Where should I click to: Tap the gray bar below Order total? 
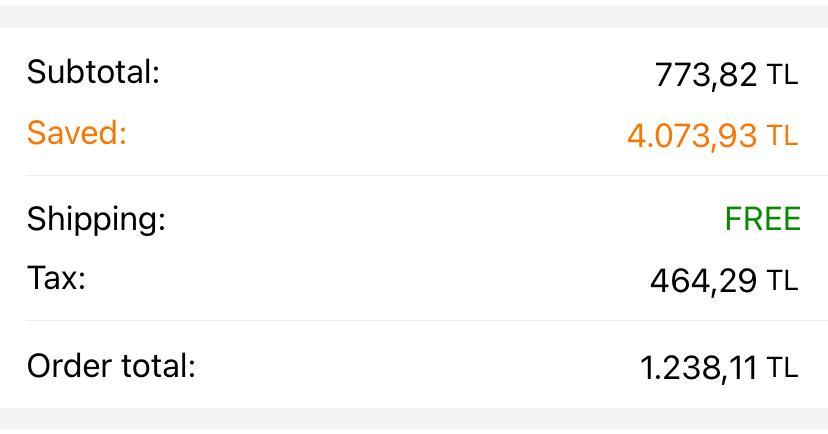[x=414, y=421]
